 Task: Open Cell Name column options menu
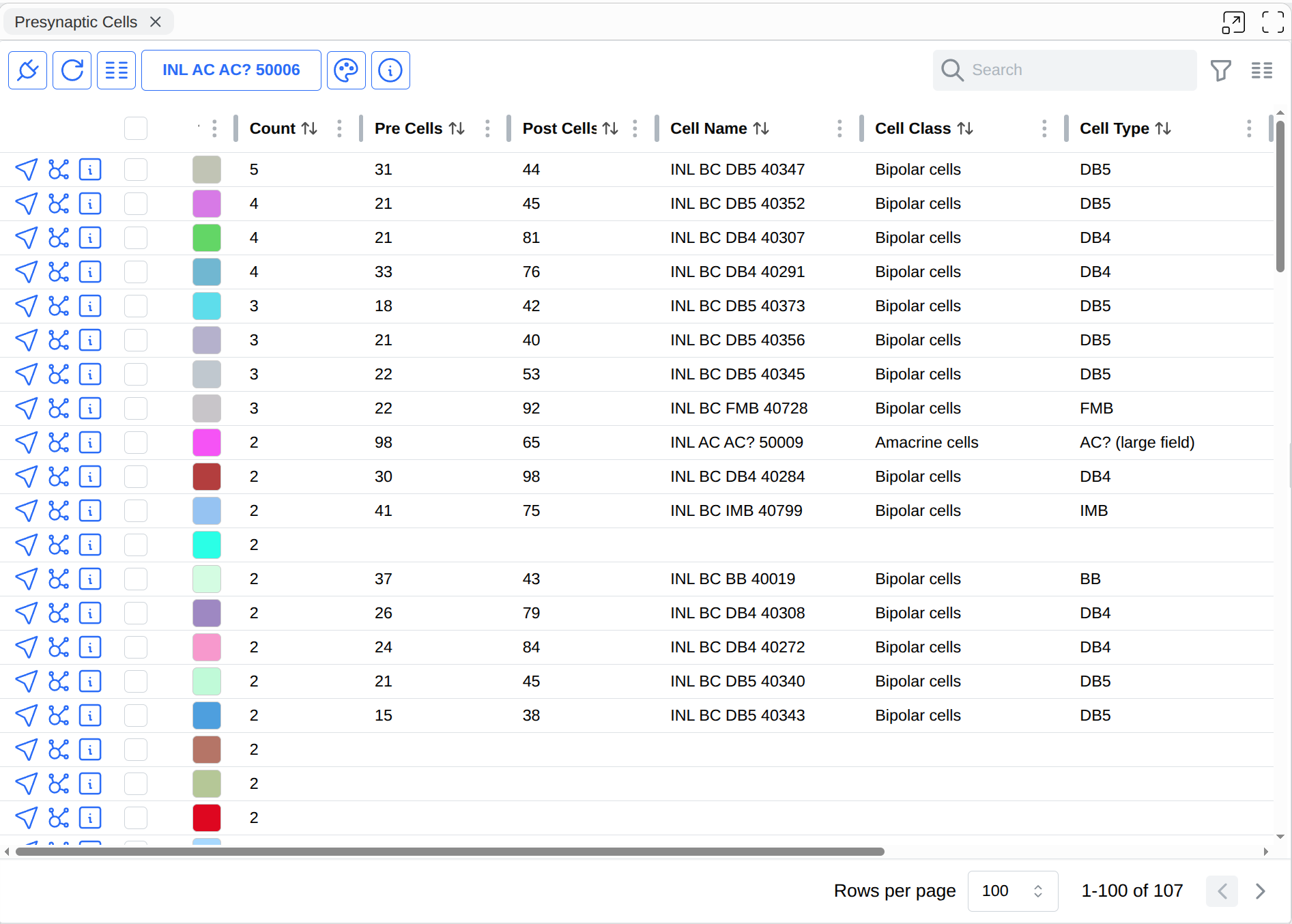pyautogui.click(x=839, y=128)
